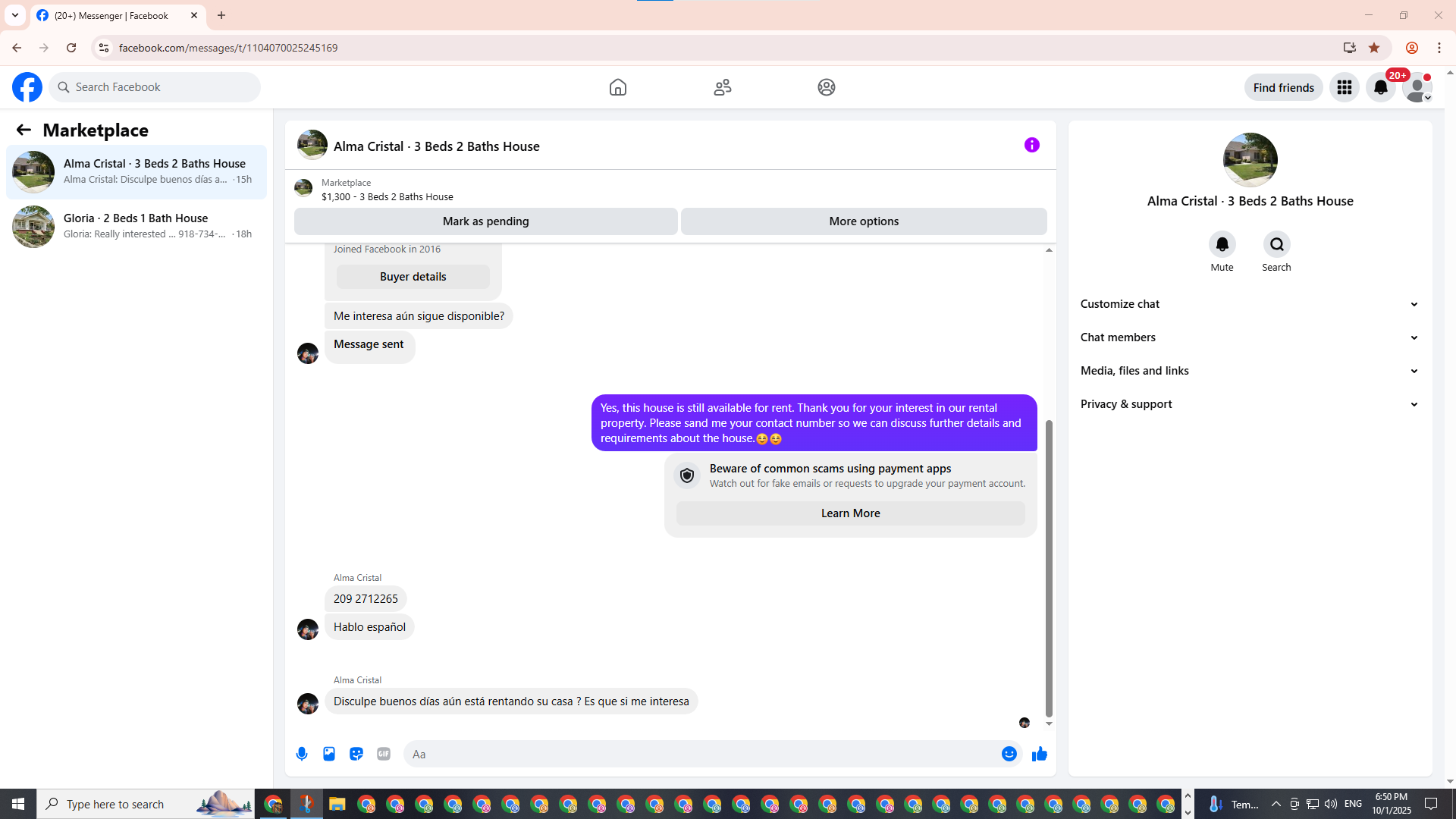1456x819 pixels.
Task: Attach a file with photo icon
Action: coord(329,754)
